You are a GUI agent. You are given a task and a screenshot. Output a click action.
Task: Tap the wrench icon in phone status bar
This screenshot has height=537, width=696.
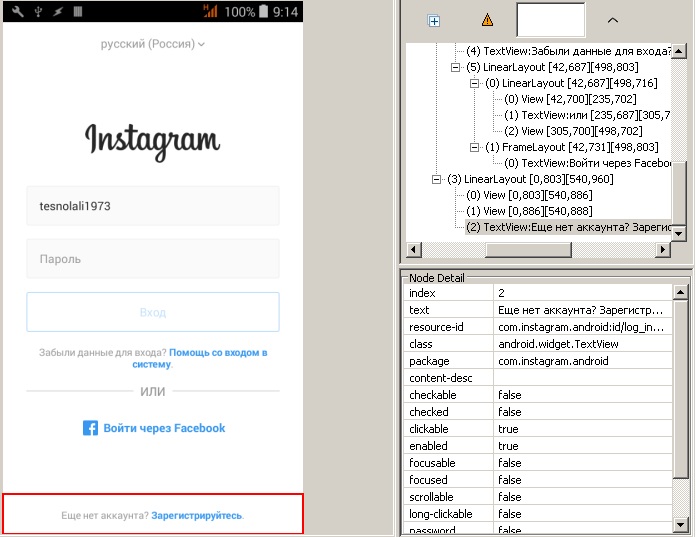click(x=18, y=12)
